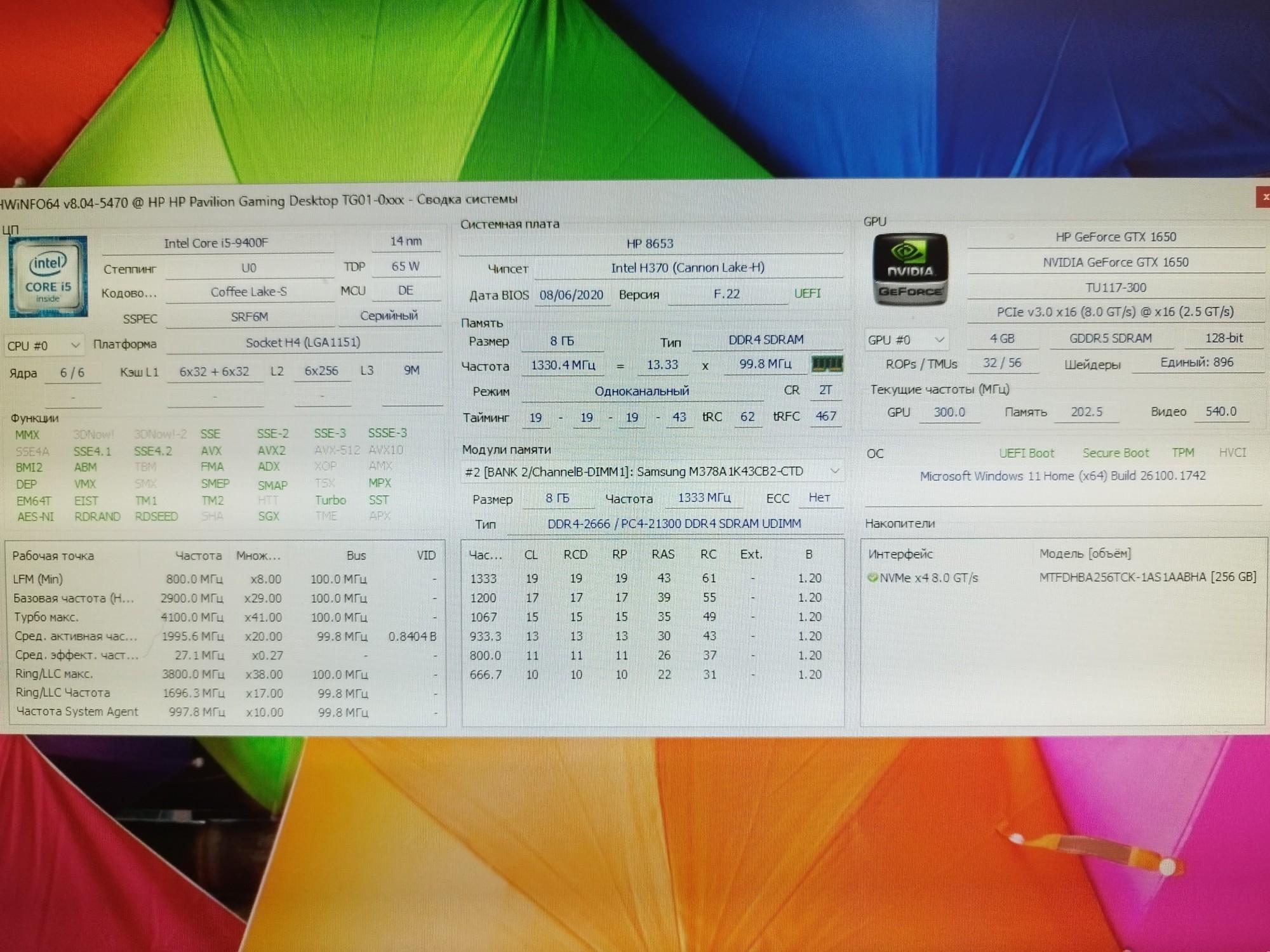The height and width of the screenshot is (952, 1270).
Task: Click the NVMe x4 8.0 GT/s interface entry
Action: click(x=929, y=578)
